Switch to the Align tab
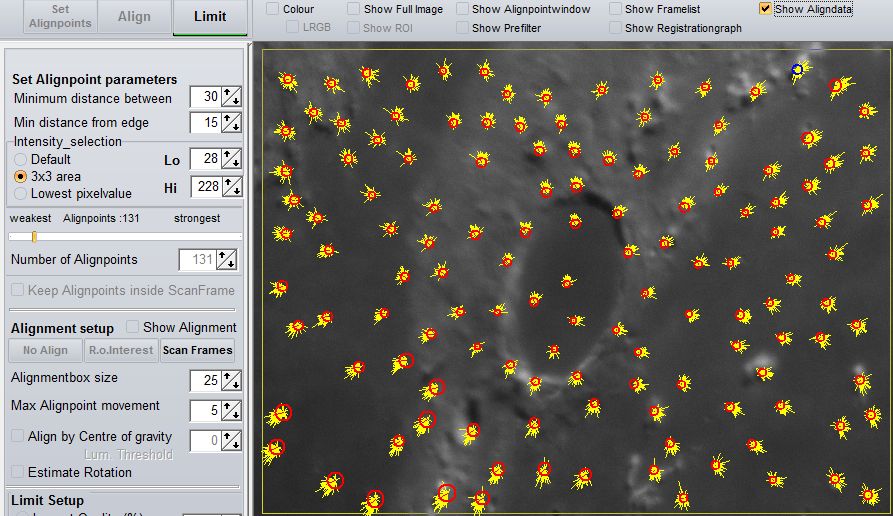 134,16
